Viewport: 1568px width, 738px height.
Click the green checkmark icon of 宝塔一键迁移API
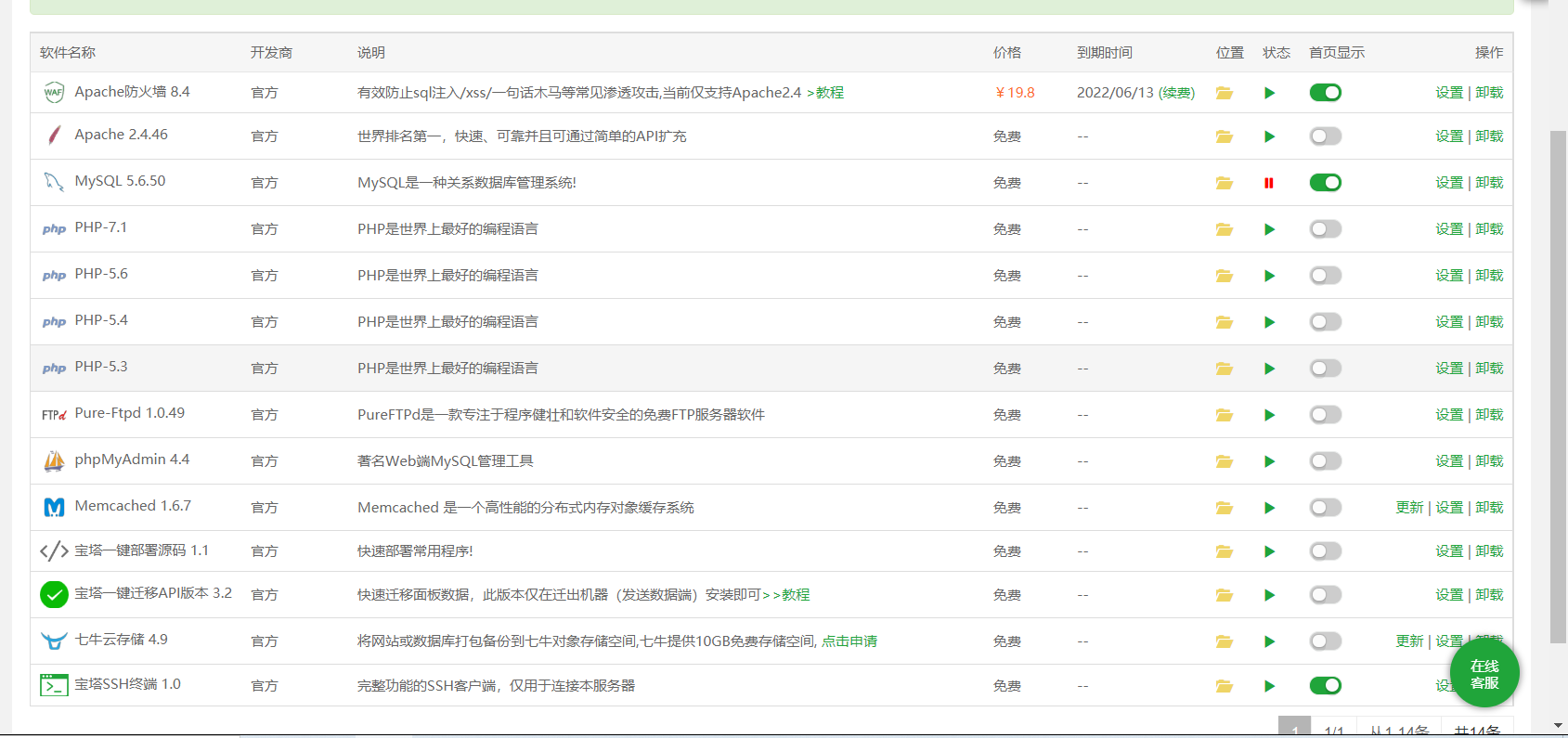(54, 594)
